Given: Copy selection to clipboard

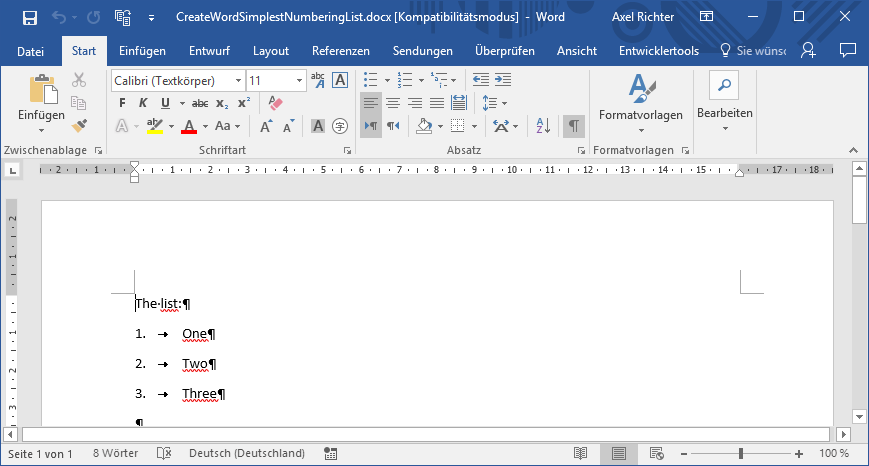Looking at the screenshot, I should pos(79,103).
